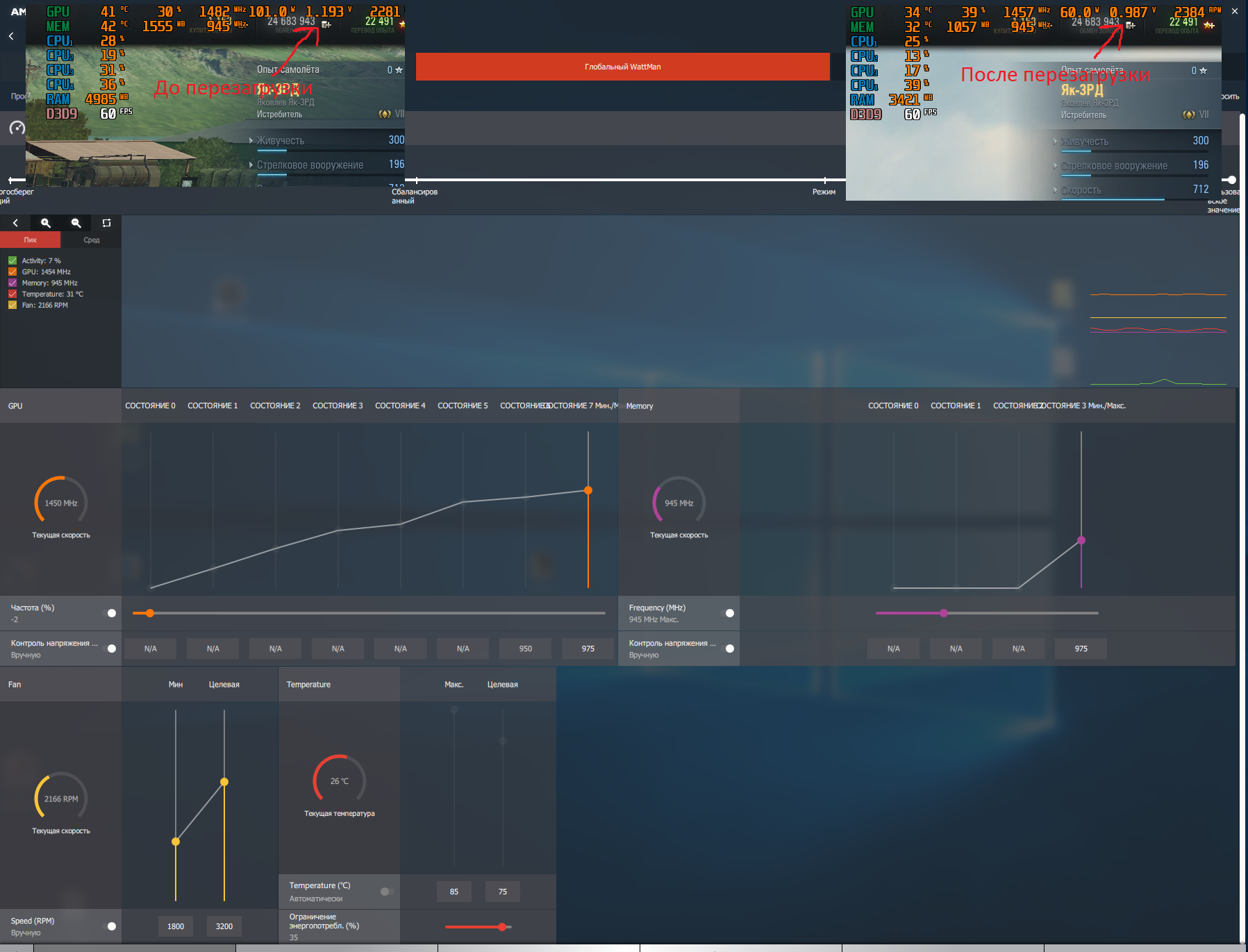This screenshot has height=952, width=1248.
Task: Toggle the Temperature graph checkbox
Action: pyautogui.click(x=13, y=294)
